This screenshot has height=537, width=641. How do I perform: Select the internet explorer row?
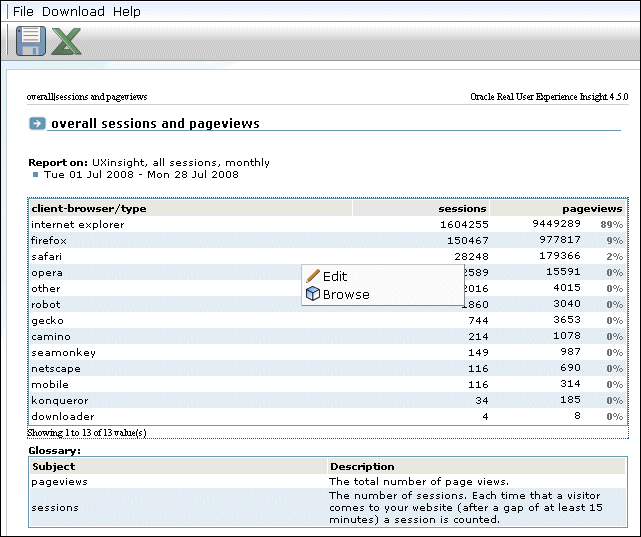click(x=328, y=224)
